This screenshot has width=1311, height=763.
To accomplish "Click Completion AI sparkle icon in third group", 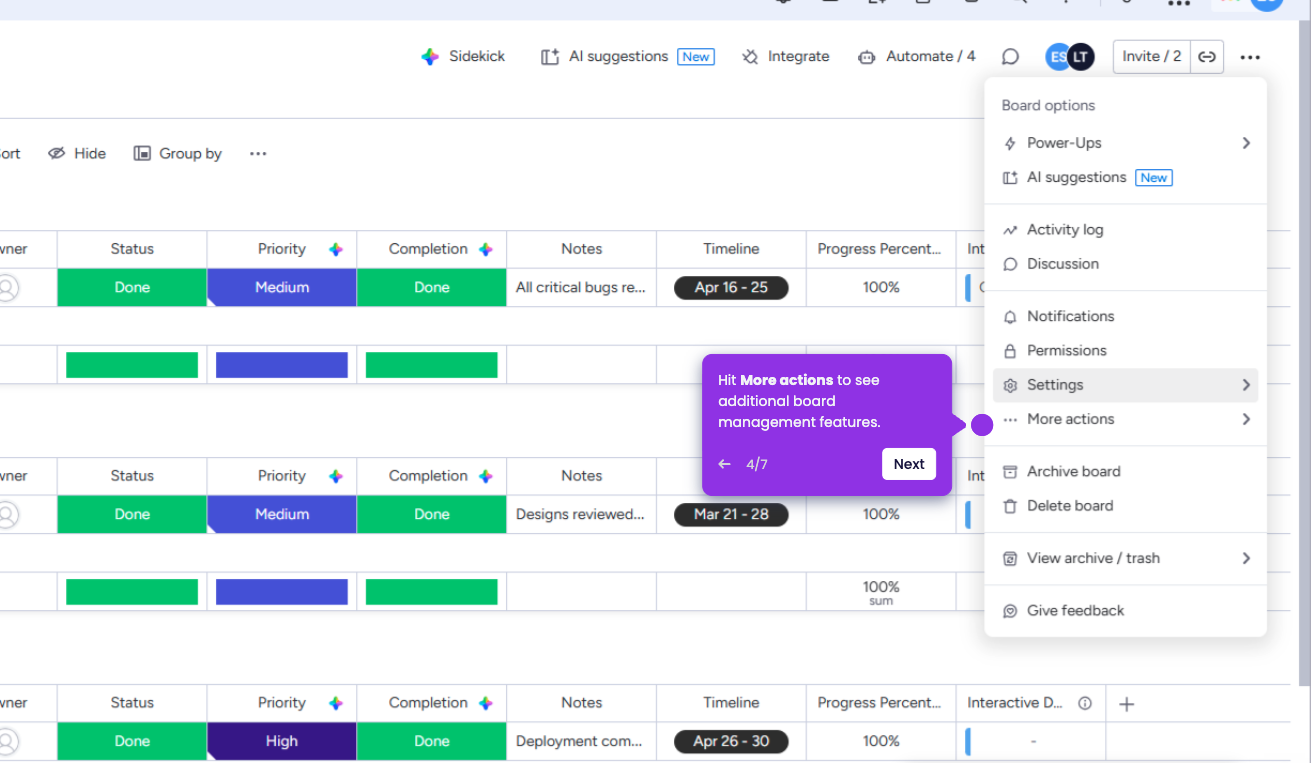I will pyautogui.click(x=486, y=704).
